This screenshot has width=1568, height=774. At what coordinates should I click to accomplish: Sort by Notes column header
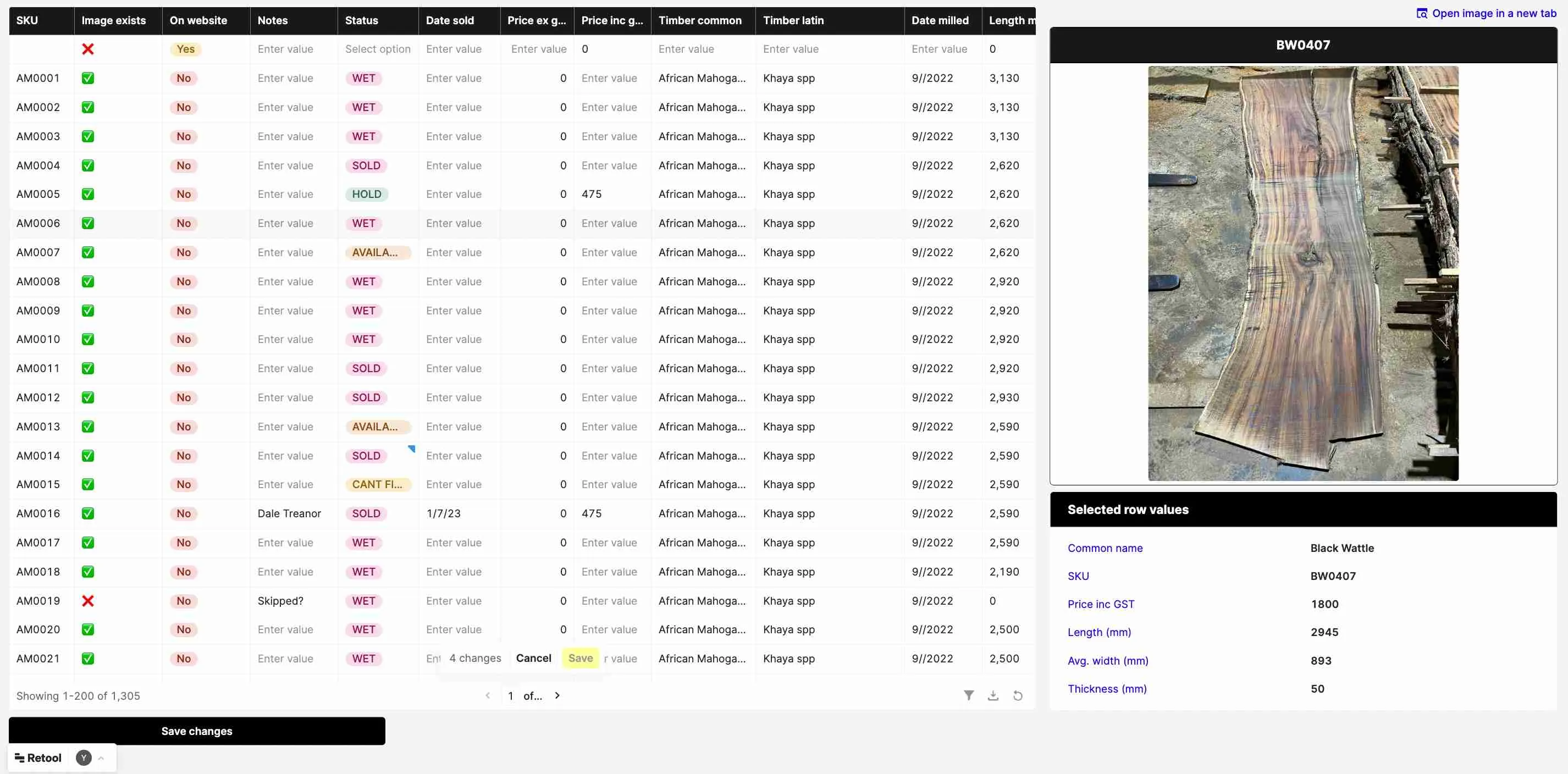click(294, 21)
